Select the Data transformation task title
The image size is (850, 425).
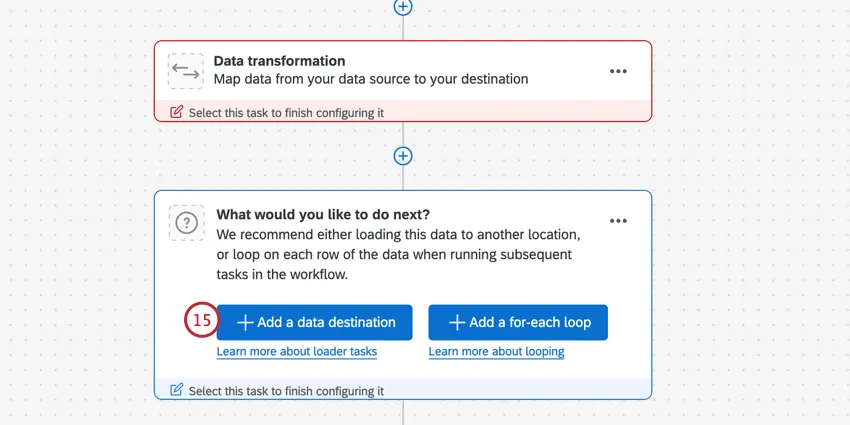[279, 61]
